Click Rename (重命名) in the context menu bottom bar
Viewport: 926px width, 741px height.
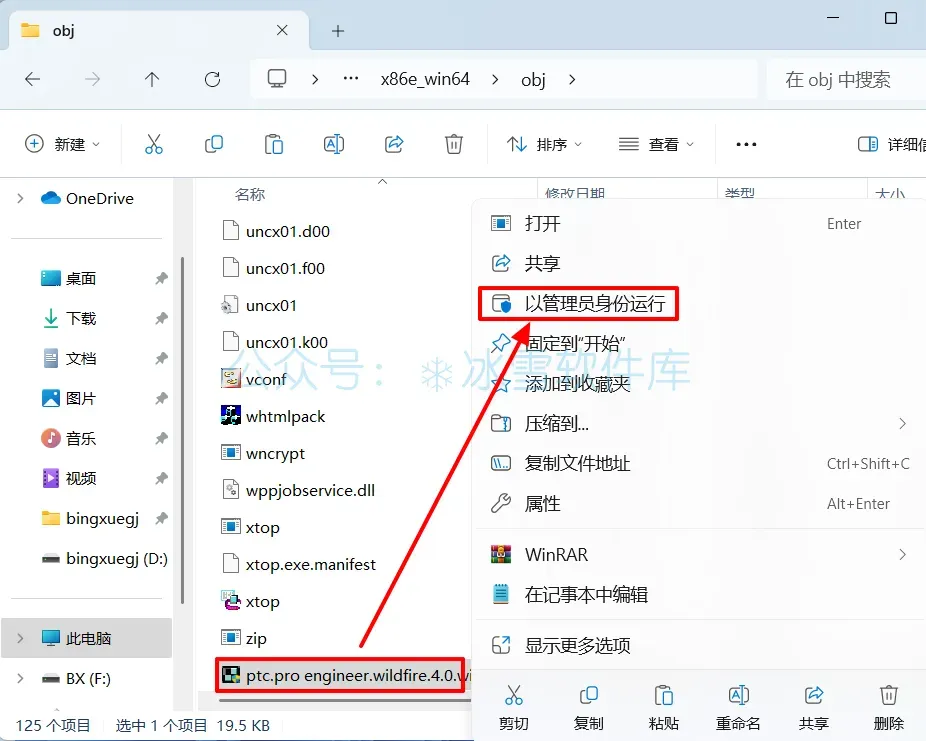point(738,707)
